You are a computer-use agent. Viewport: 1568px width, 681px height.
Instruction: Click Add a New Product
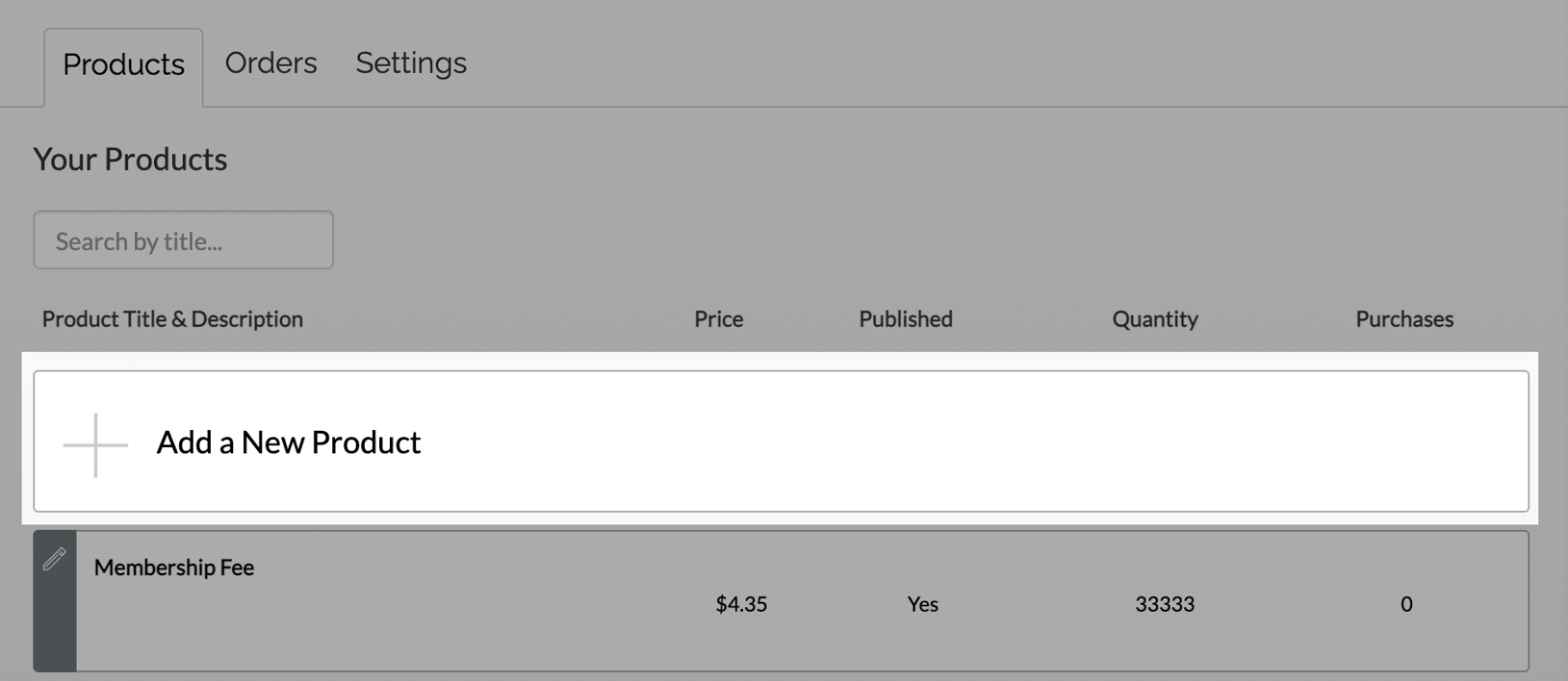288,442
